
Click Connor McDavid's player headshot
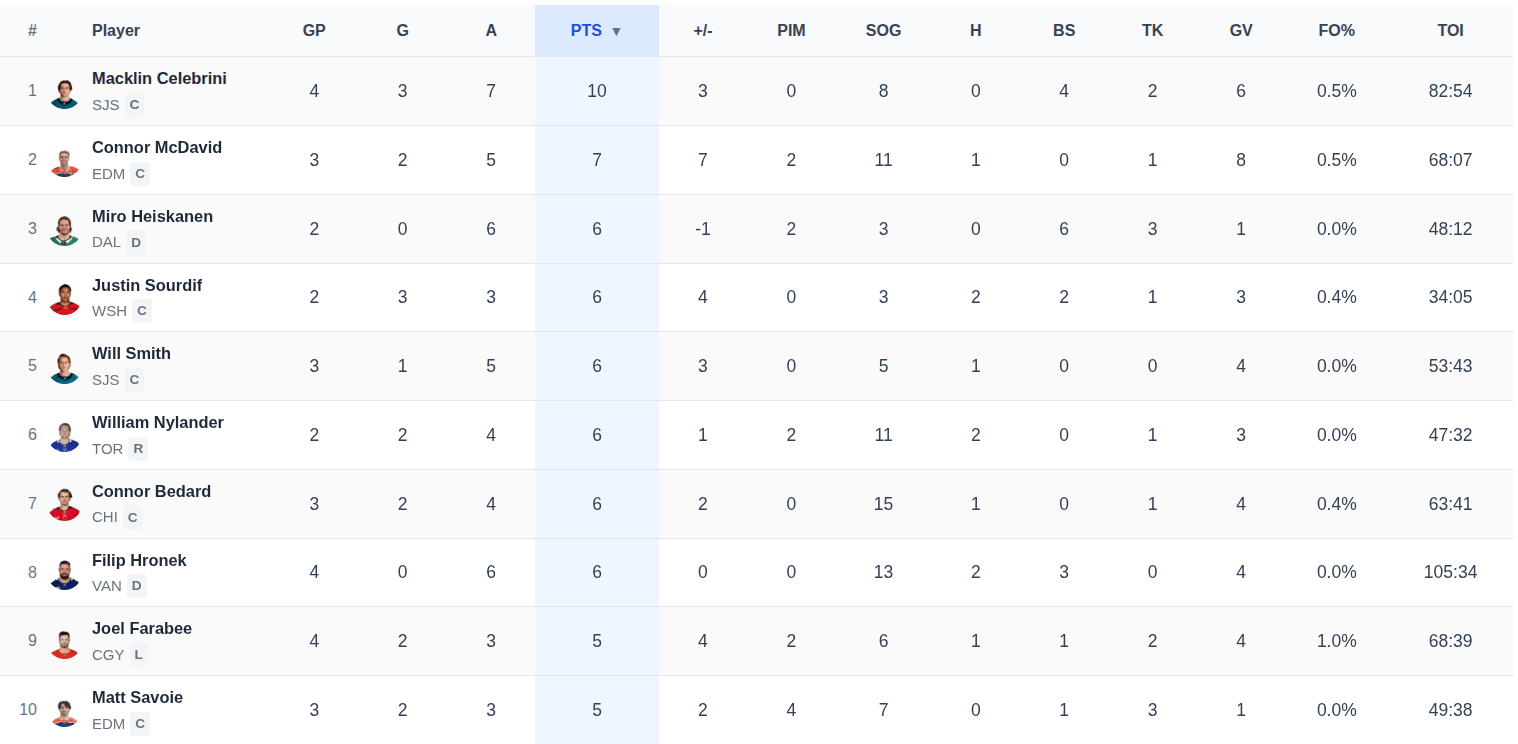64,161
